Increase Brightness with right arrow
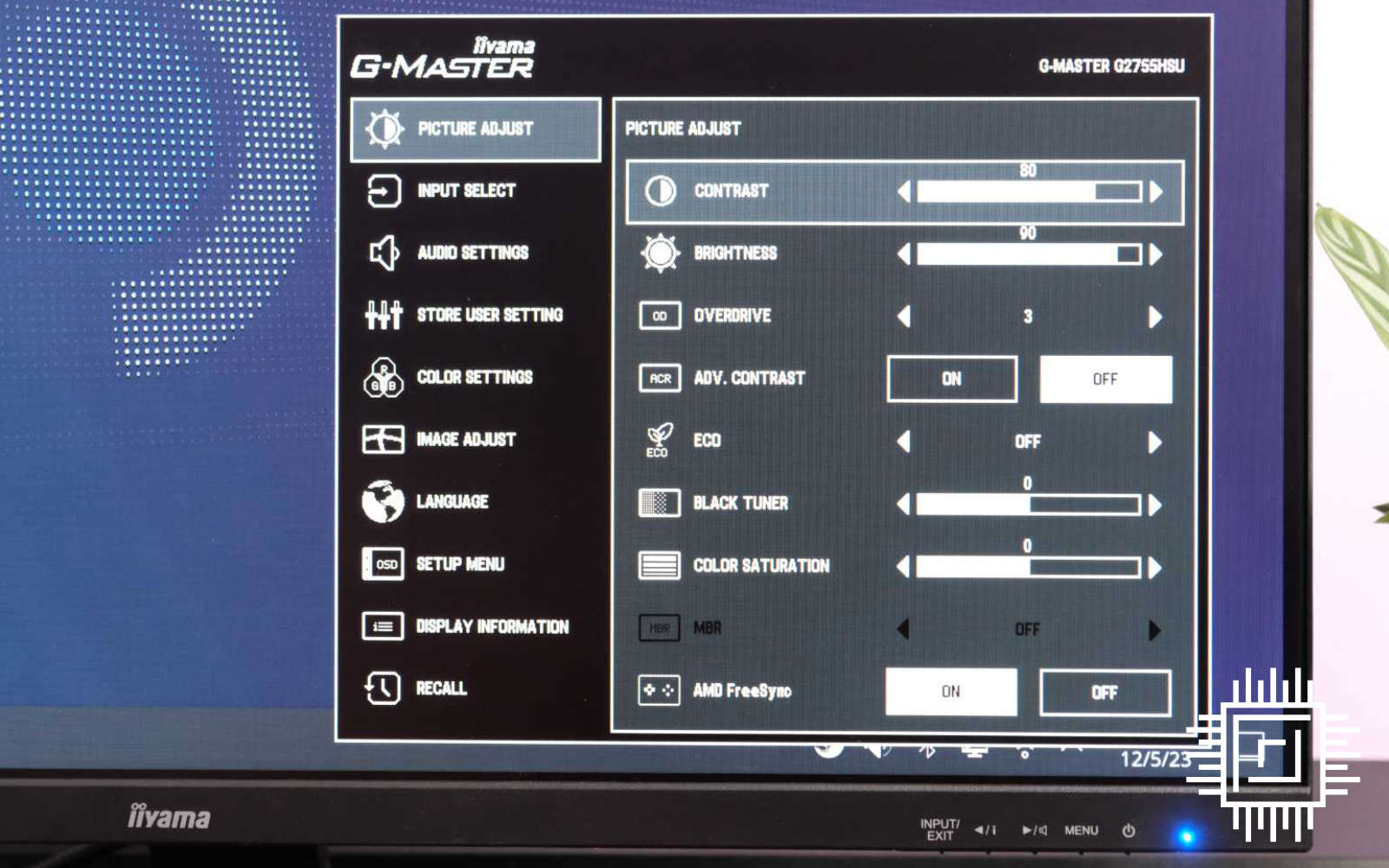 1155,254
